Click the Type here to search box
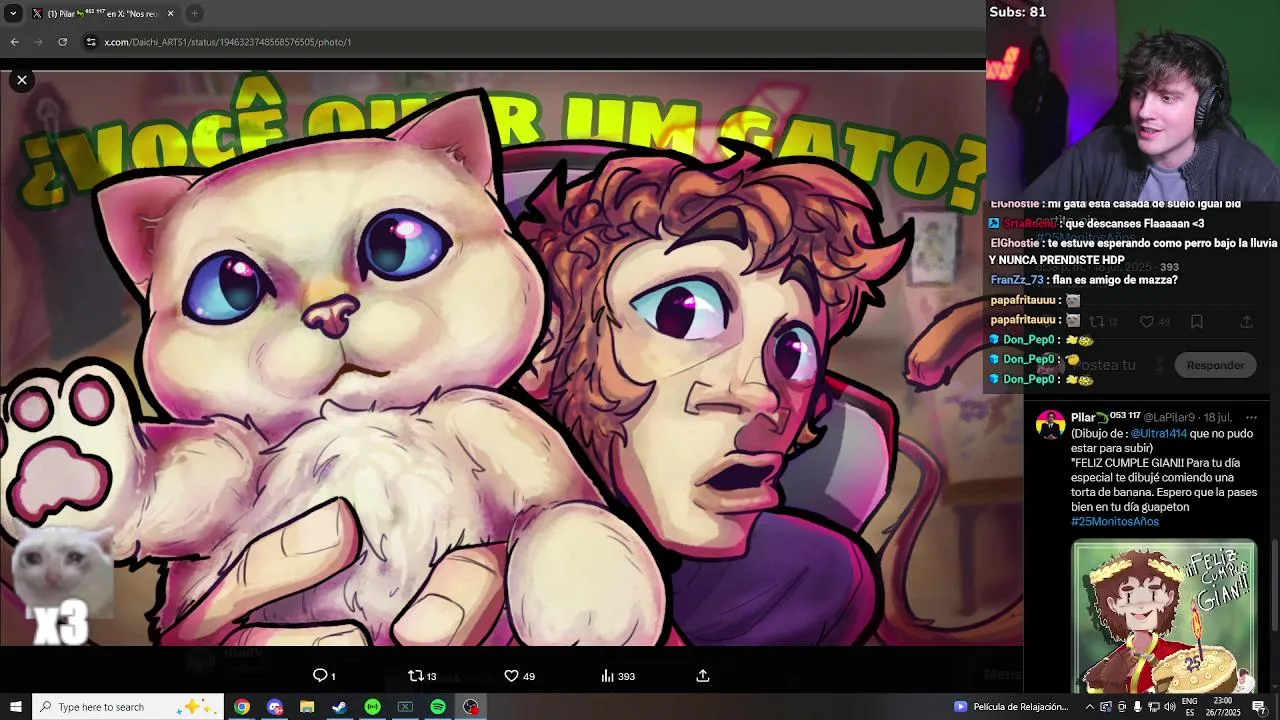 (127, 707)
